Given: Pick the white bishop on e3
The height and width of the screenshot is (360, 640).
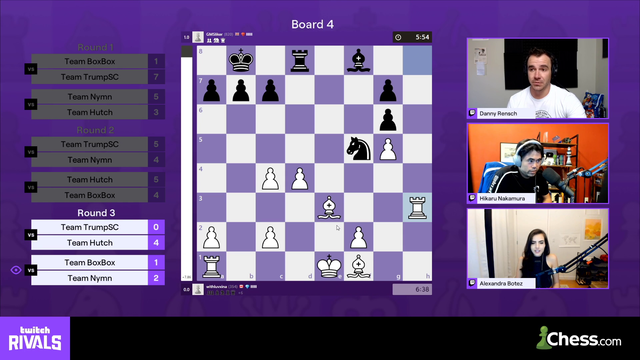Looking at the screenshot, I should click(329, 207).
